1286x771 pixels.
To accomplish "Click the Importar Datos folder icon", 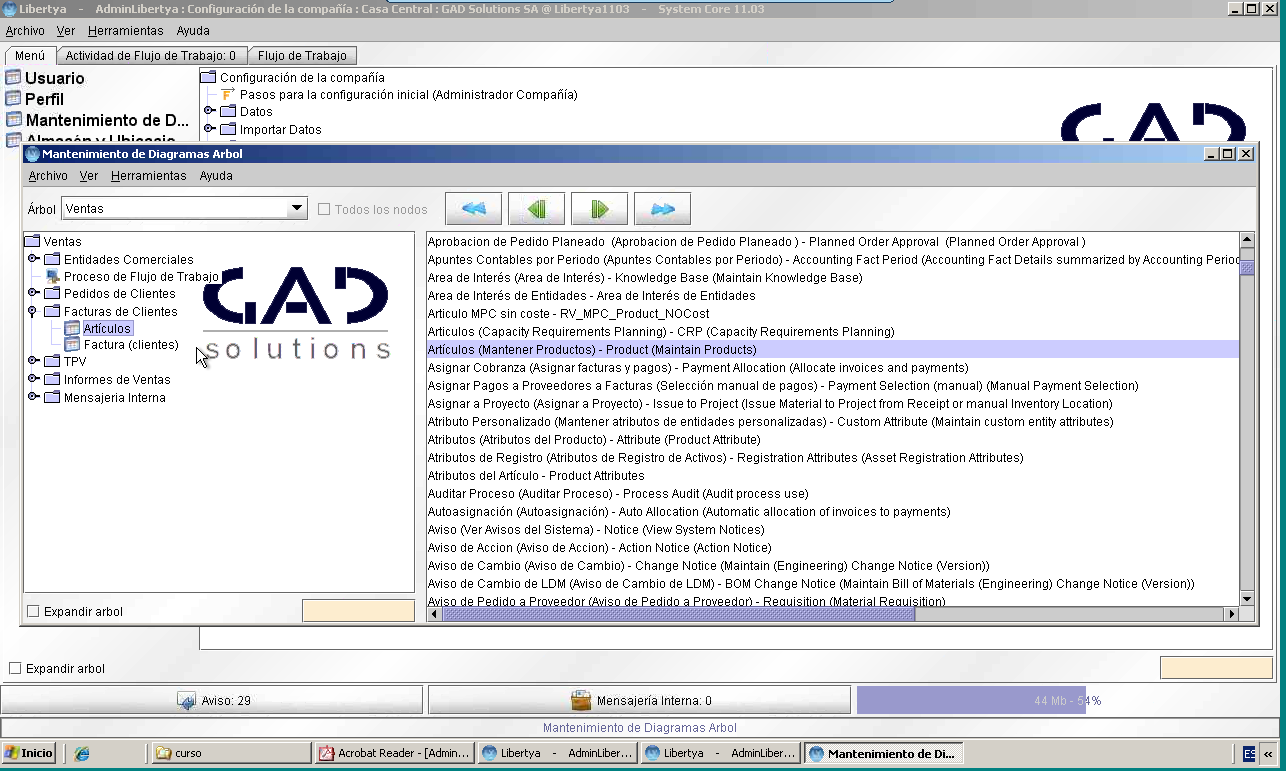I will coord(228,130).
